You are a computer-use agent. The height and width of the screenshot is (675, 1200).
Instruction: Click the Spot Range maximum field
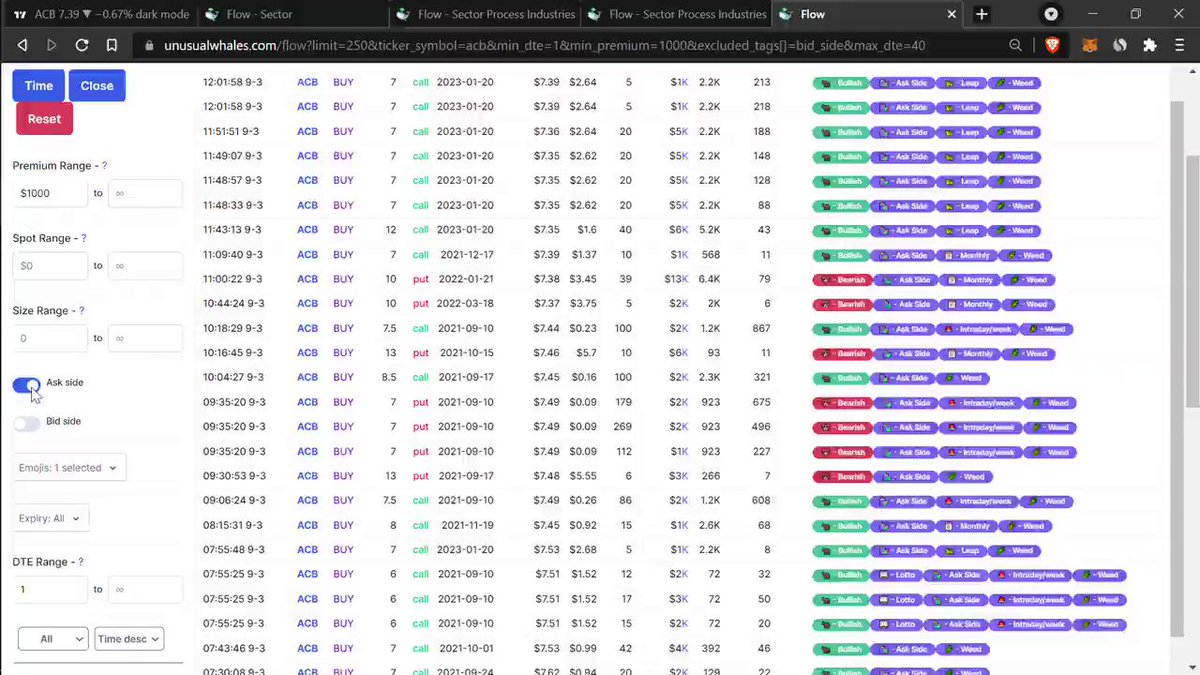coord(145,266)
